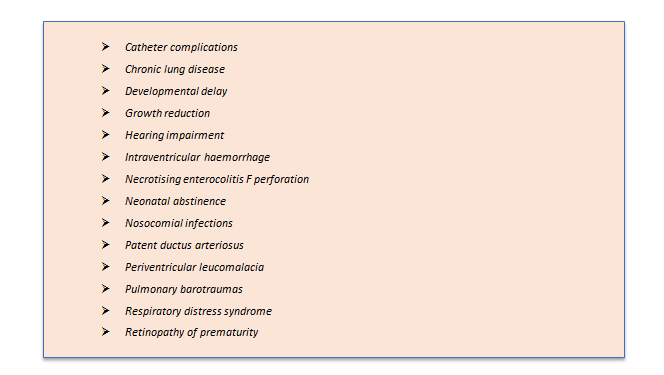Select the Hearing impairment entry
The height and width of the screenshot is (375, 664).
pos(174,135)
